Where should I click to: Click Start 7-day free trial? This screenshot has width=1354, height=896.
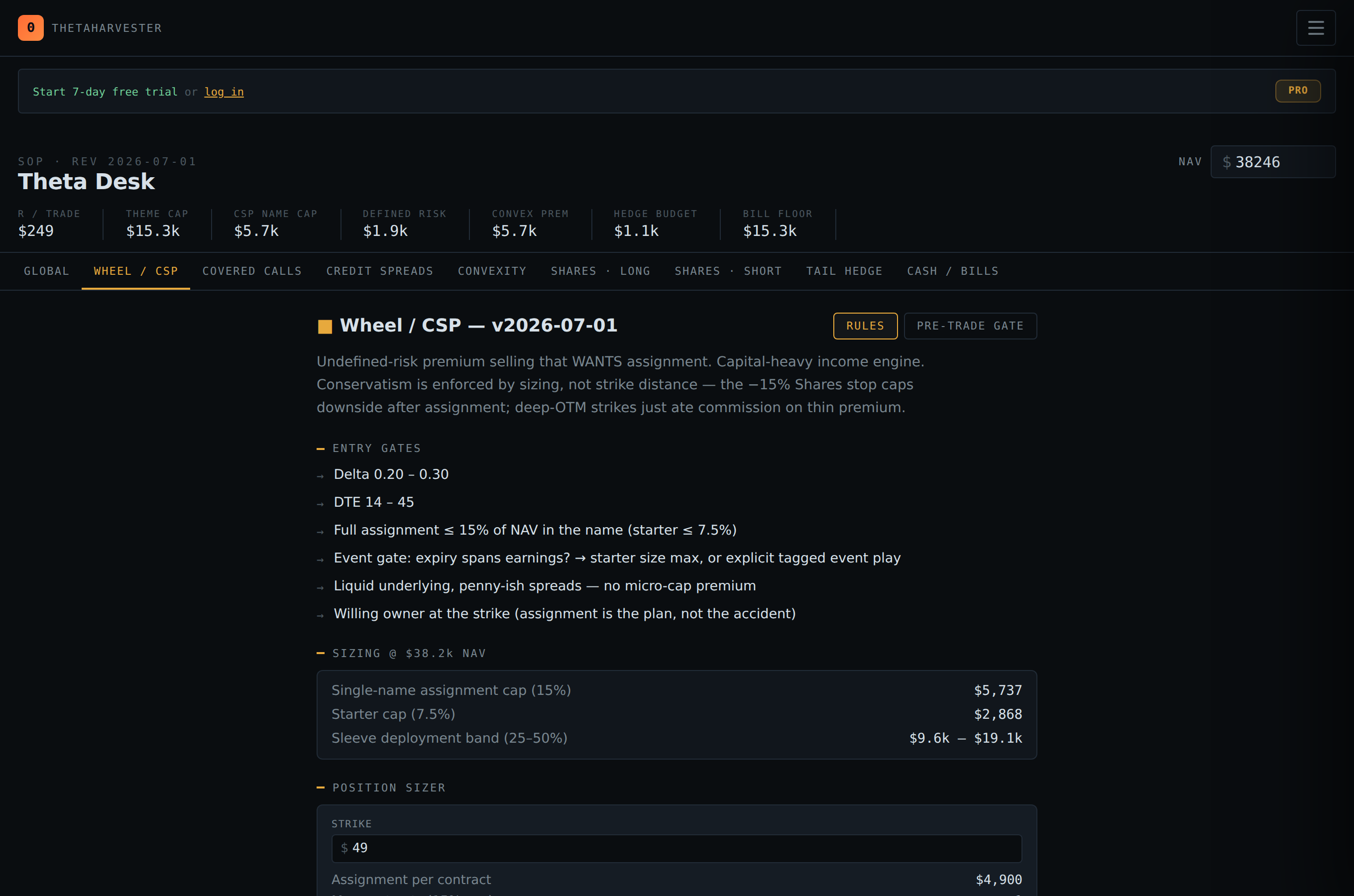click(105, 92)
